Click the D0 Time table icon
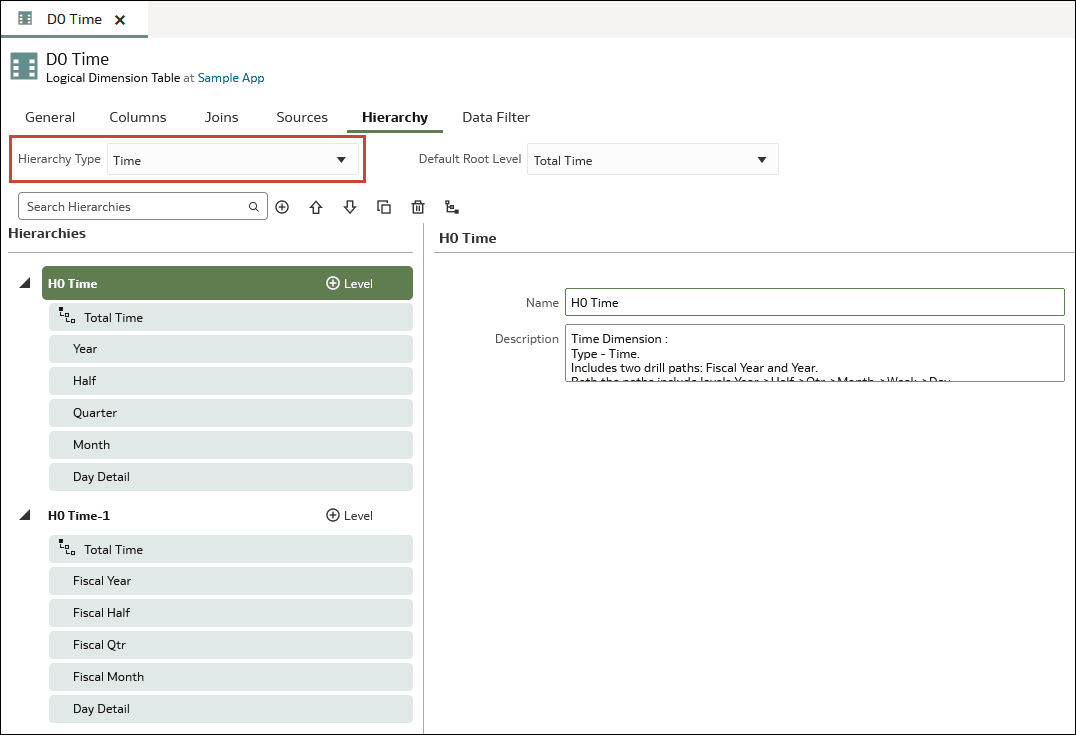The height and width of the screenshot is (735, 1076). [x=24, y=67]
